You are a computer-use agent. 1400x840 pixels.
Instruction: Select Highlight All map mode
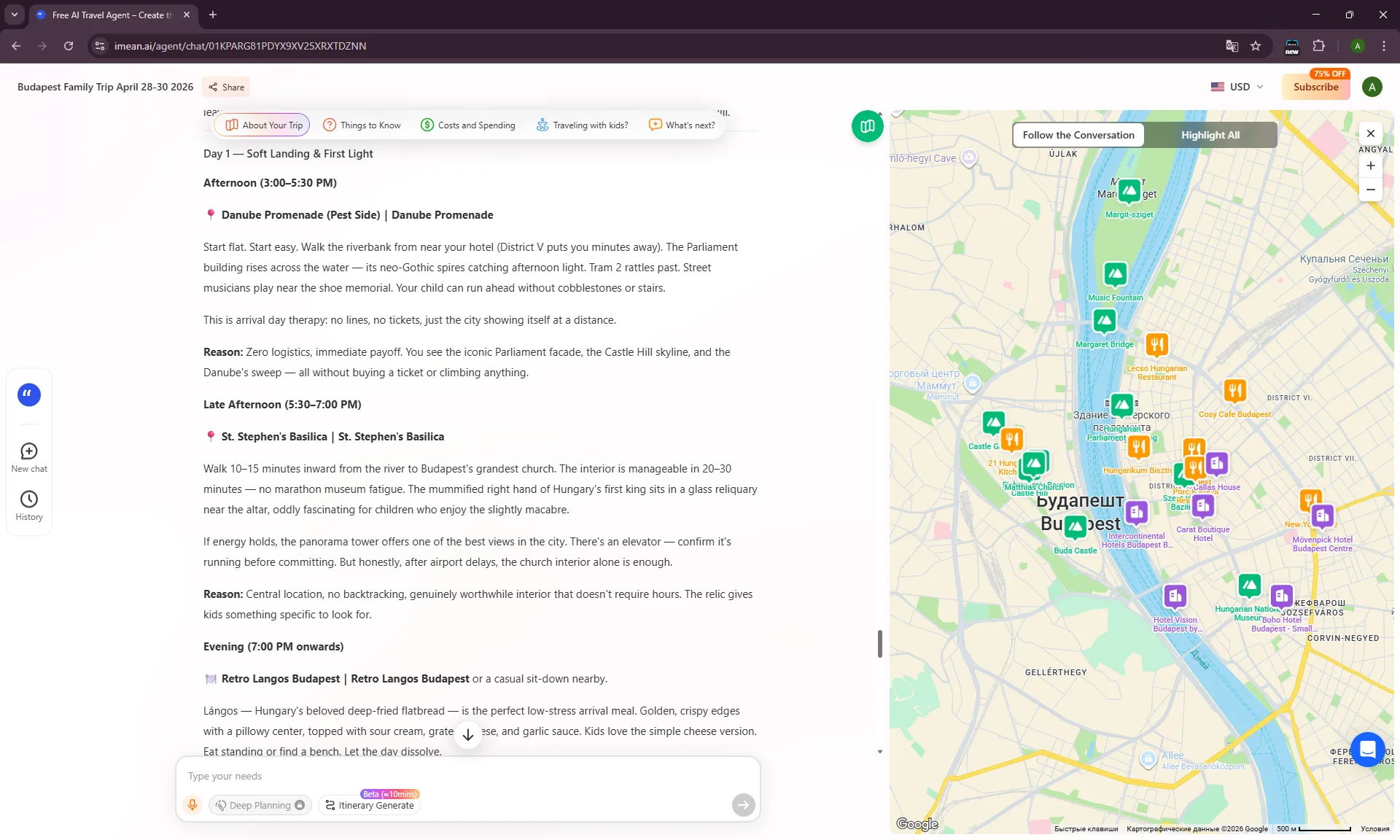(x=1210, y=135)
